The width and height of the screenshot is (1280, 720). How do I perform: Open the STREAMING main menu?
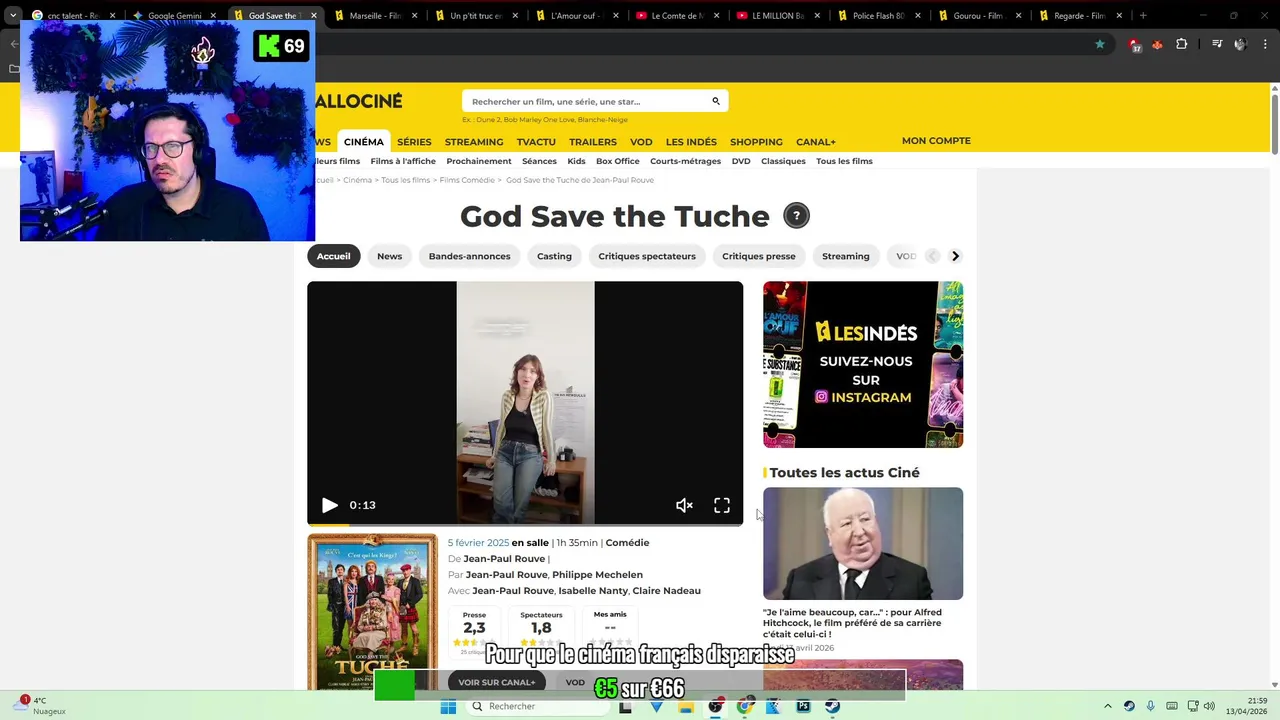(x=474, y=142)
